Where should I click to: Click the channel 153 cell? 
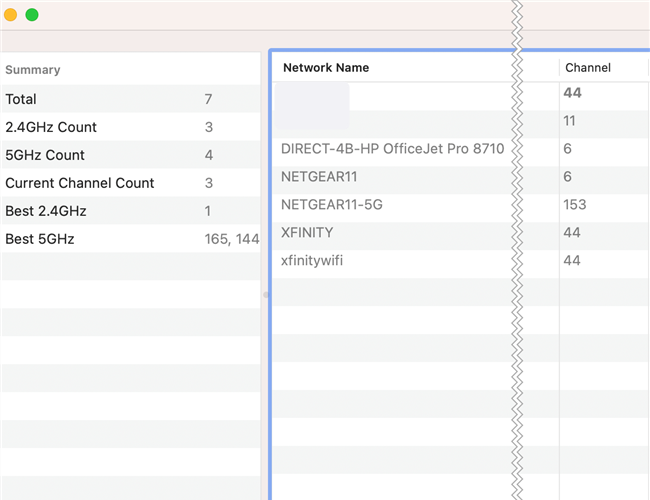[x=575, y=205]
